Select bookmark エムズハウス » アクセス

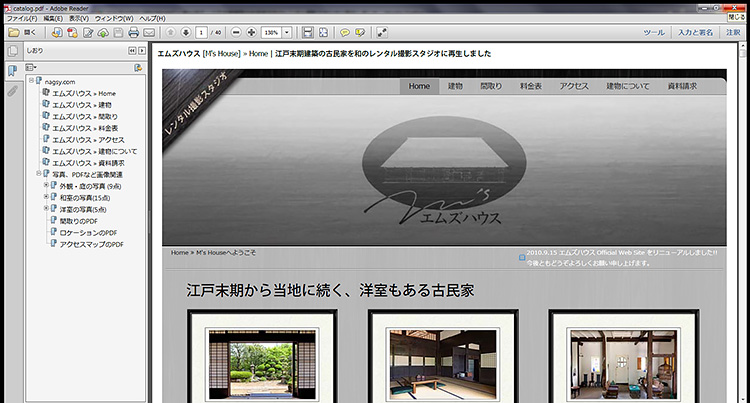pos(88,140)
